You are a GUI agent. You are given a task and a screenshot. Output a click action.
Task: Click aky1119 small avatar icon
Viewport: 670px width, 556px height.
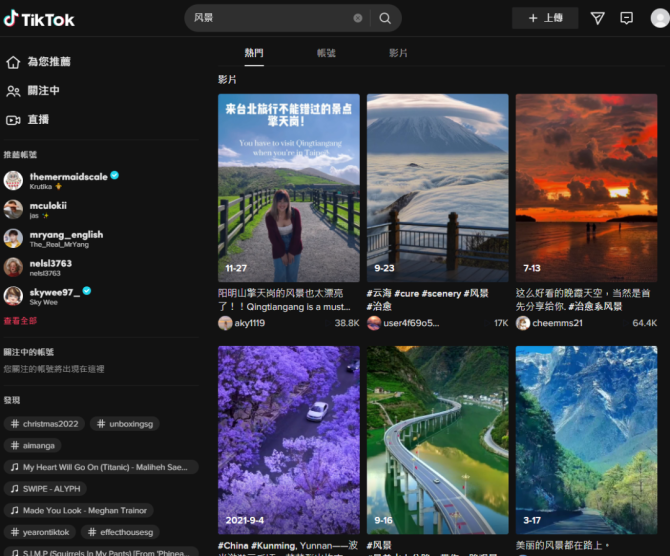(x=225, y=323)
